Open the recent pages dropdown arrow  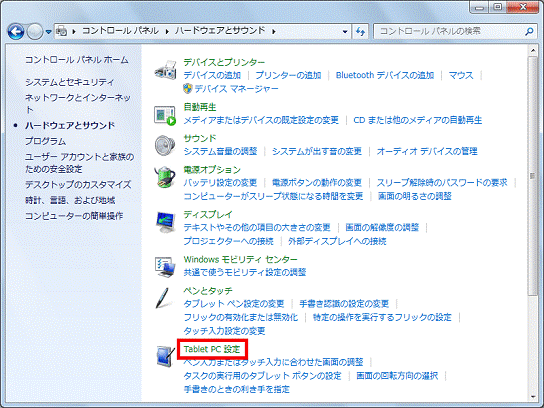[49, 32]
